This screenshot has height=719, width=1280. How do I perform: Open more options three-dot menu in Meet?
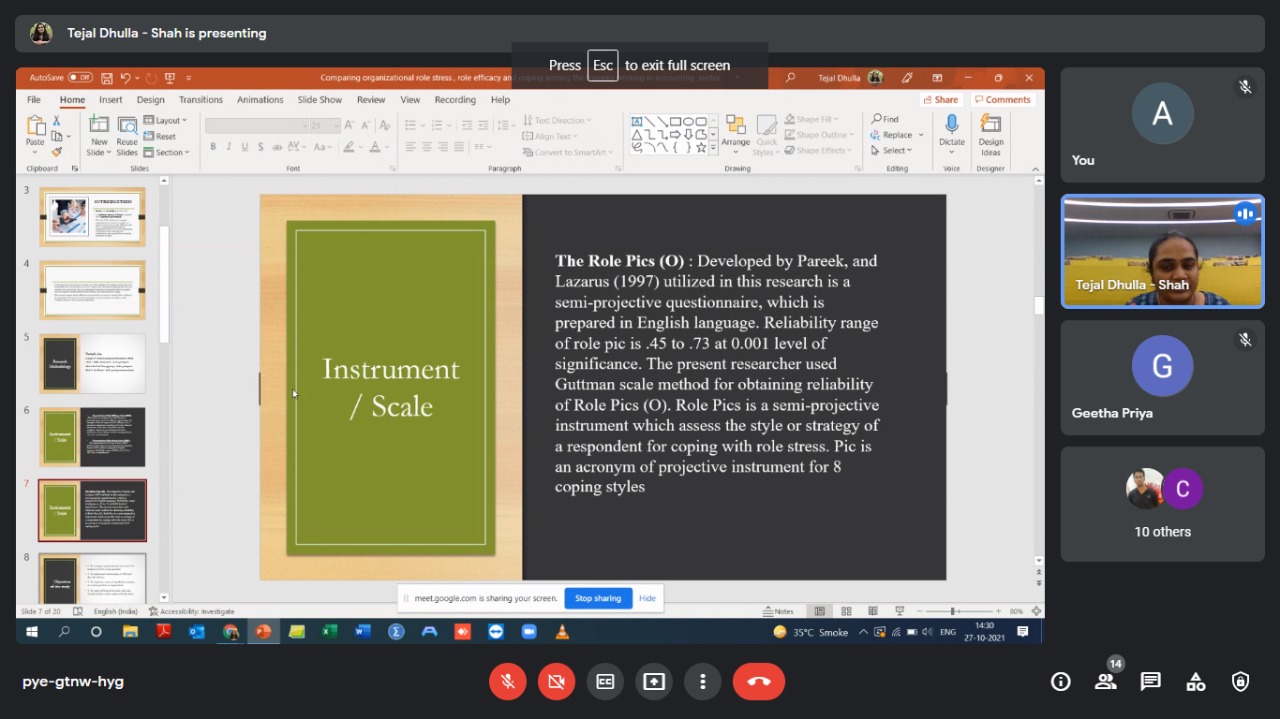coord(703,681)
